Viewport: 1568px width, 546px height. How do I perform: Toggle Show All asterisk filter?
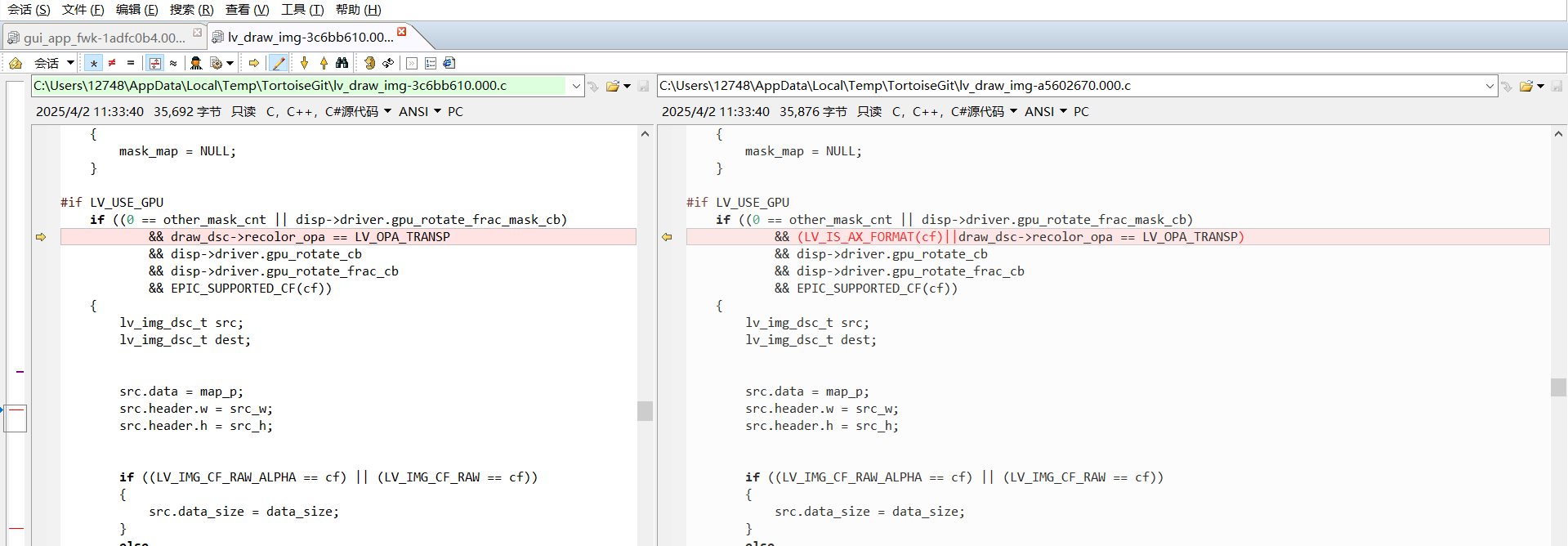click(94, 63)
